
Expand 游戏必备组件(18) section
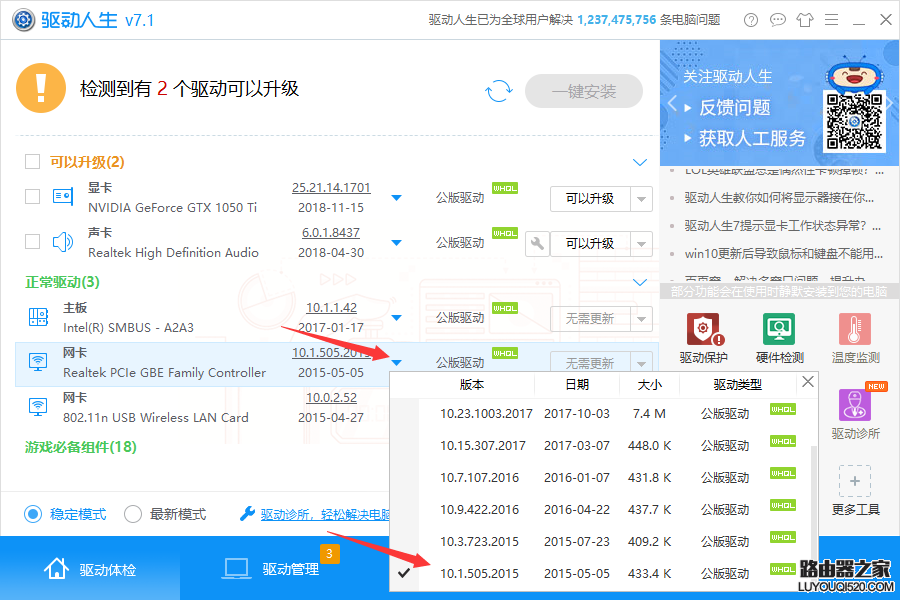80,447
